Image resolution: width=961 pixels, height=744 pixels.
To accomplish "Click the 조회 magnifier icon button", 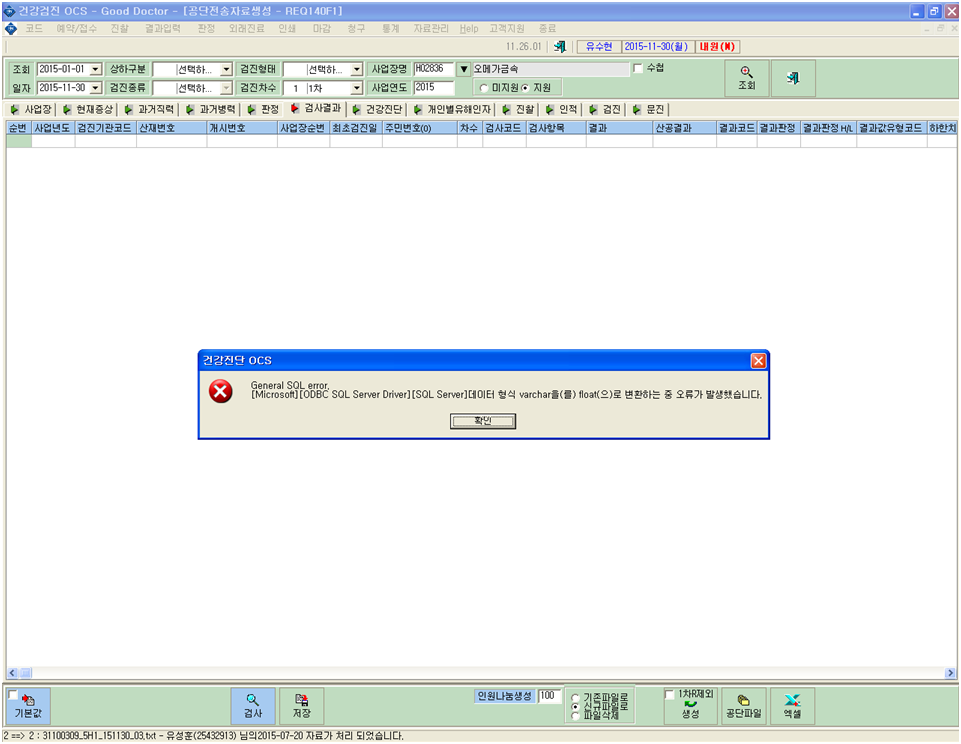I will (x=746, y=78).
